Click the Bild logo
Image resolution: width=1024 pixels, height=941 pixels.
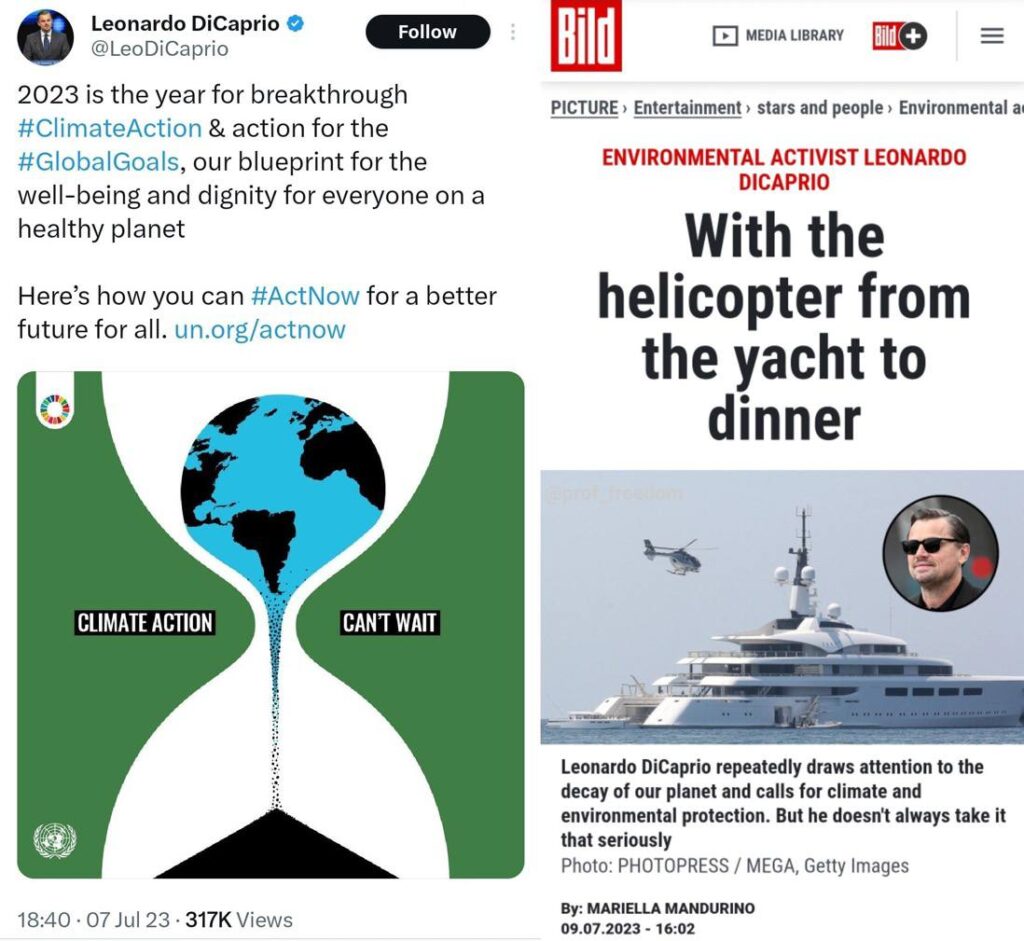point(586,35)
